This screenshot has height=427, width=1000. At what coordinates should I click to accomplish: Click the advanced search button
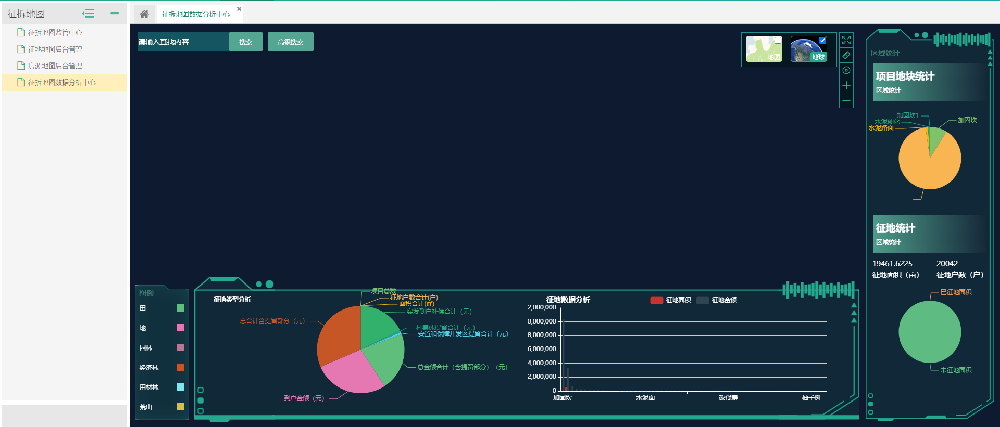(x=291, y=41)
